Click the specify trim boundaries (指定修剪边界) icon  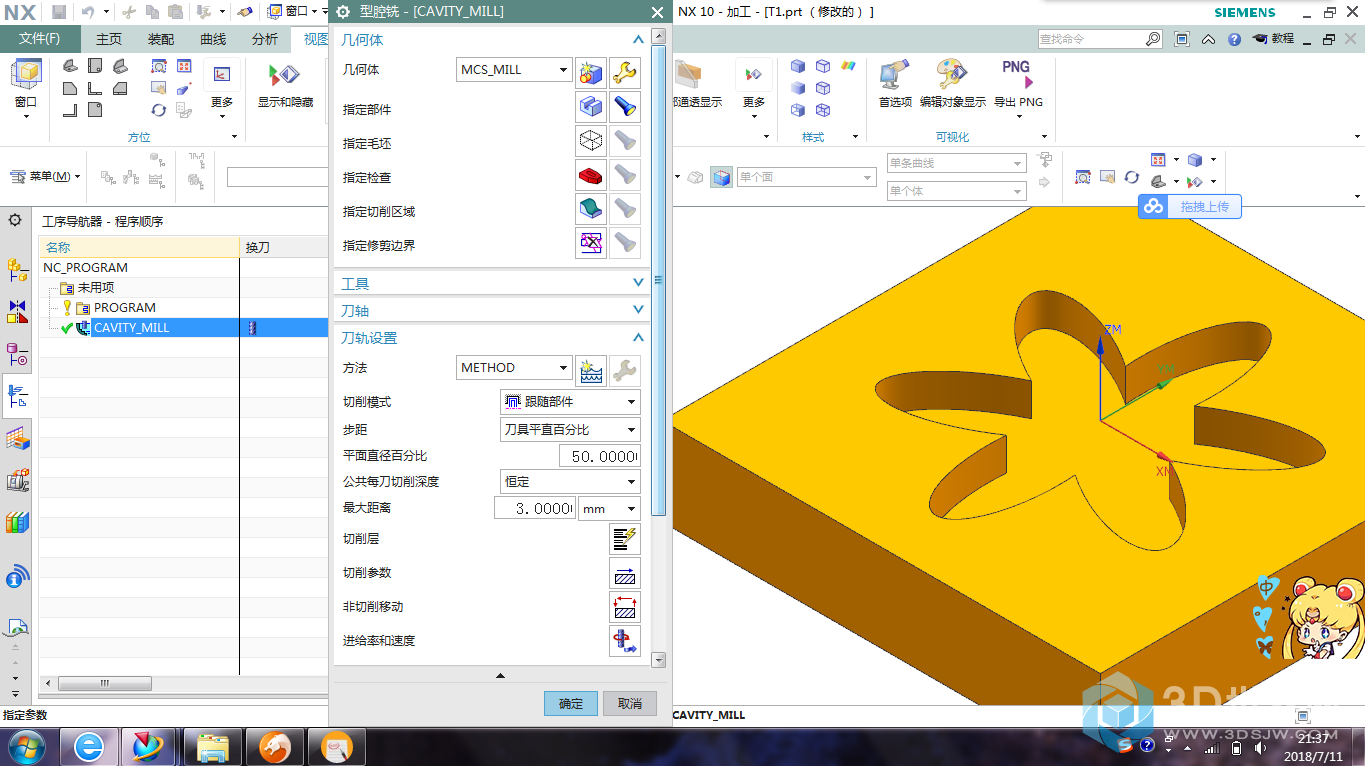[592, 243]
